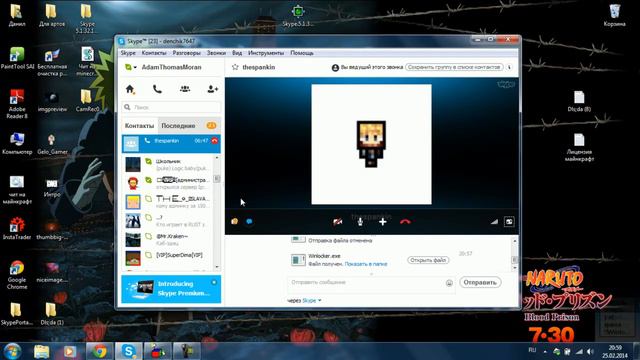
Task: Click the taskbar clock showing 20:59
Action: 615,351
